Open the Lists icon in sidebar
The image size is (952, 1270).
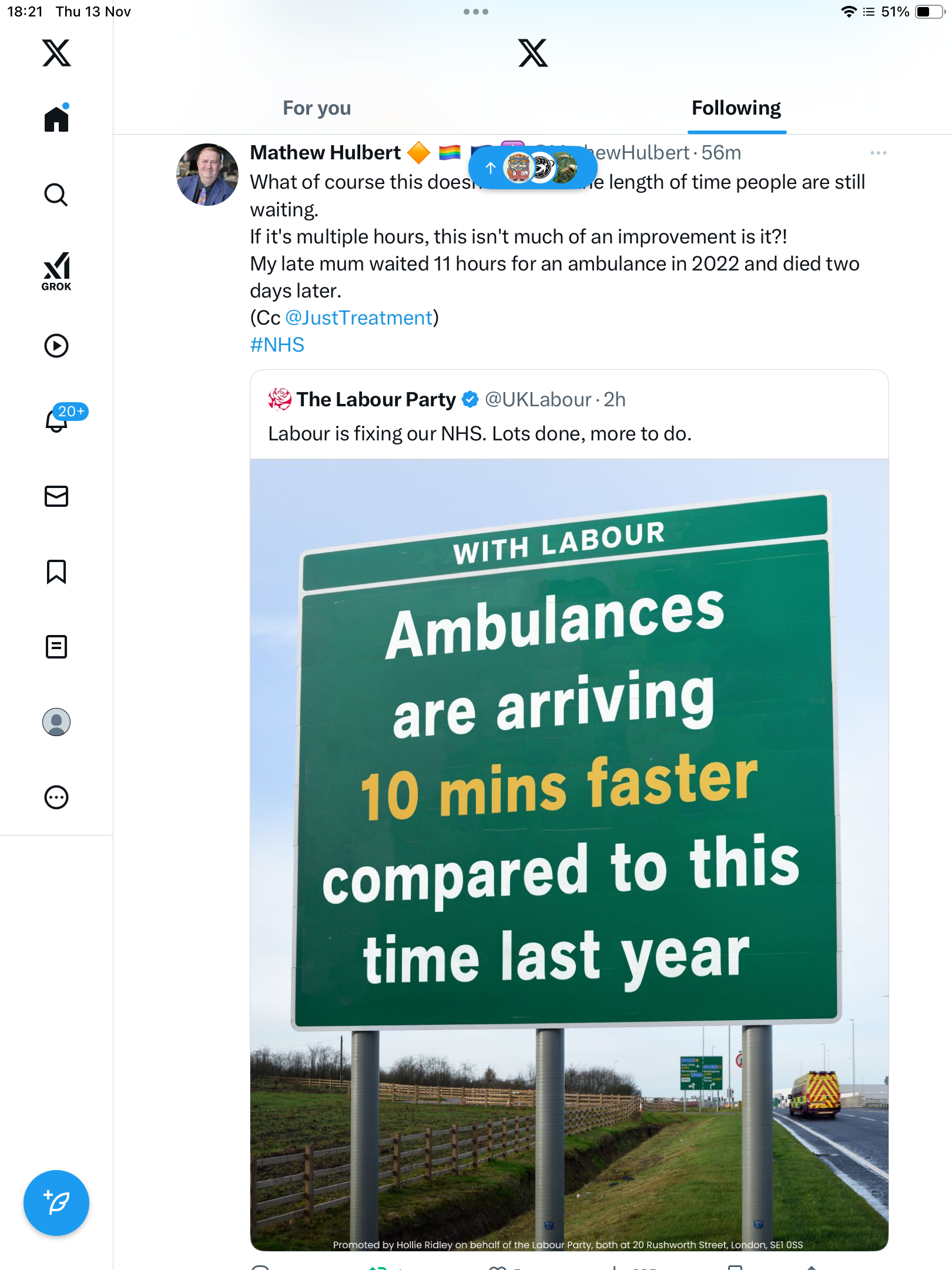(56, 647)
